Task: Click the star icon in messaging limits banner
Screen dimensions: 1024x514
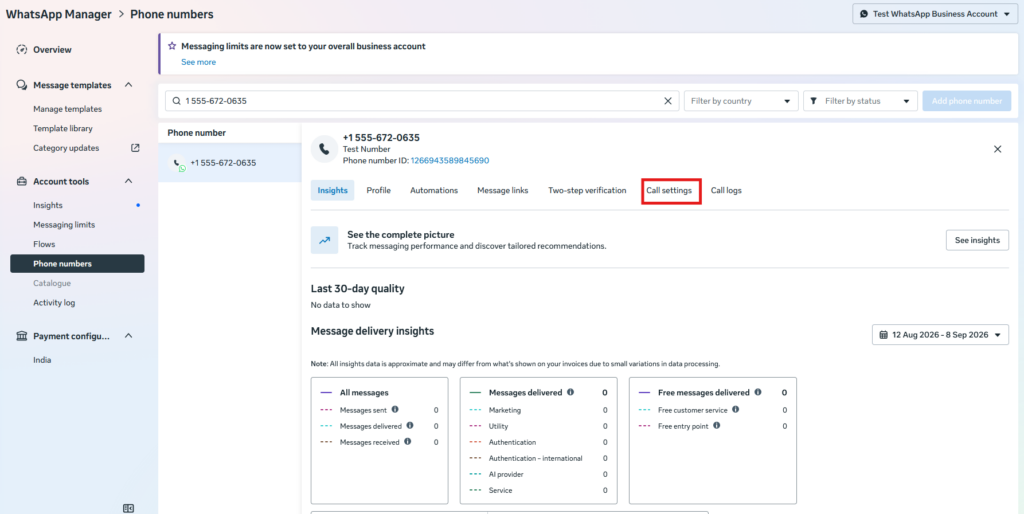Action: pos(172,46)
